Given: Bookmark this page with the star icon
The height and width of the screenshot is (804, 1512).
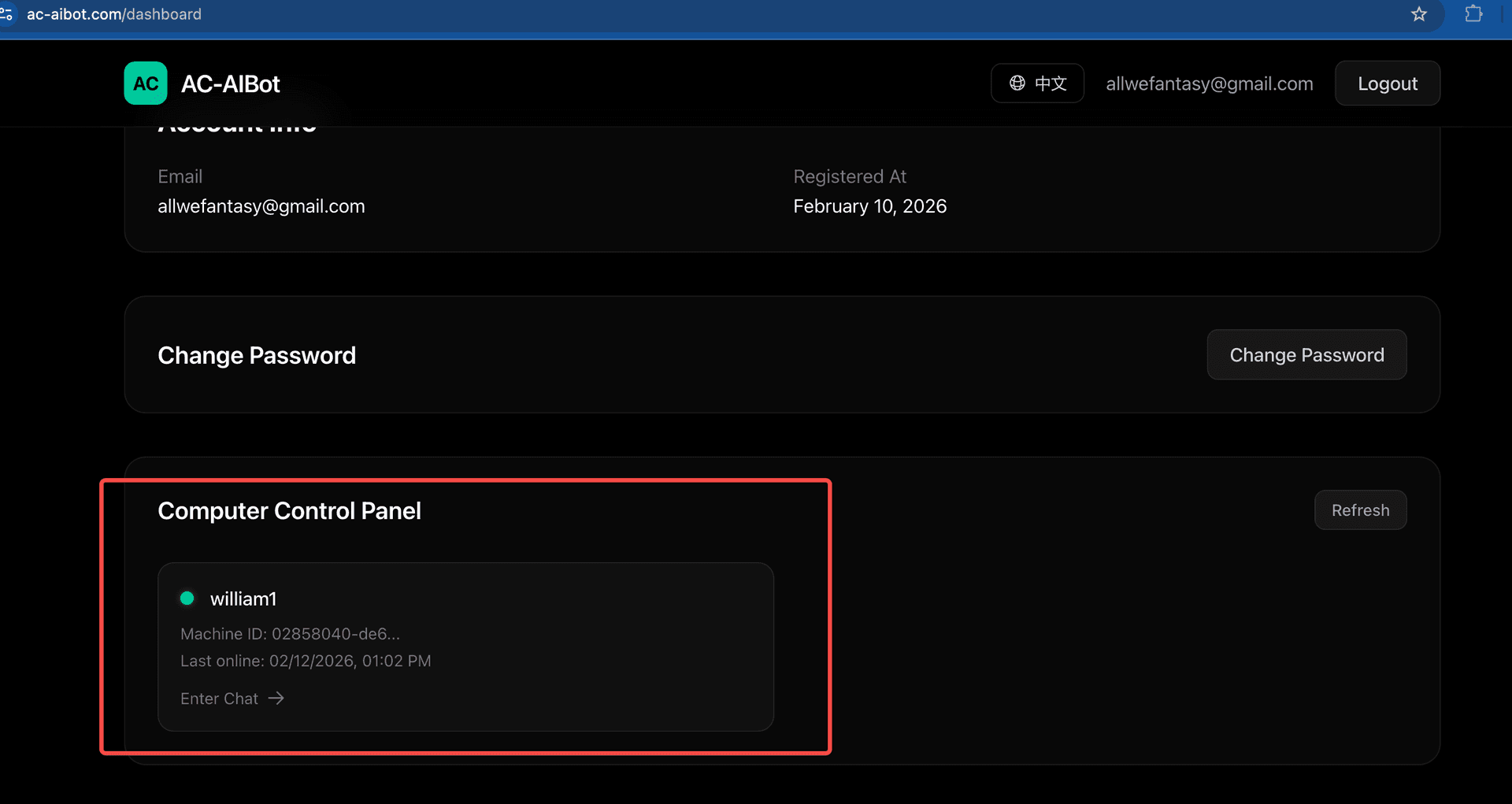Looking at the screenshot, I should 1418,14.
